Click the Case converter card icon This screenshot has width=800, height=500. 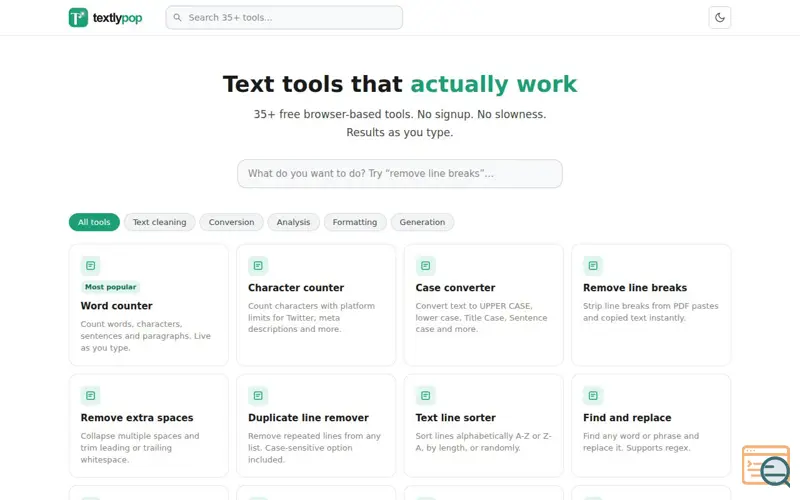tap(426, 265)
